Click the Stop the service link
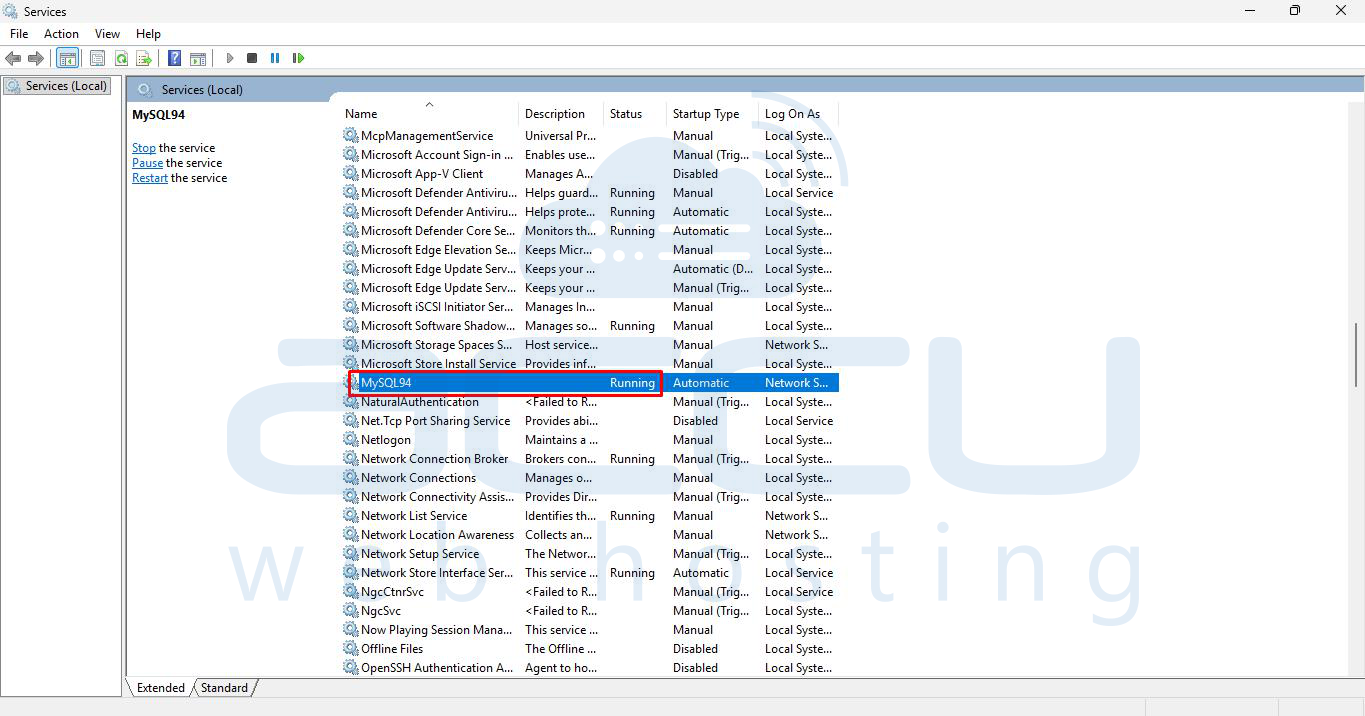 pyautogui.click(x=144, y=148)
